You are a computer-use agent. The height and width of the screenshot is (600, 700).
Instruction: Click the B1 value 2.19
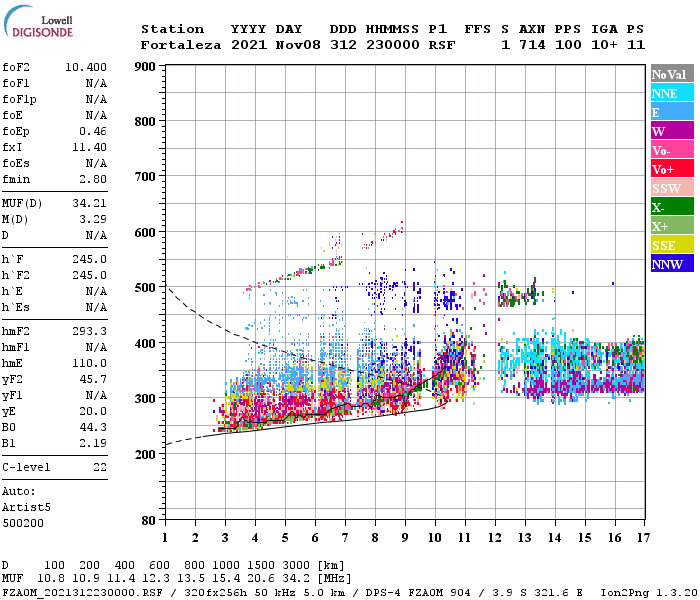[x=93, y=443]
